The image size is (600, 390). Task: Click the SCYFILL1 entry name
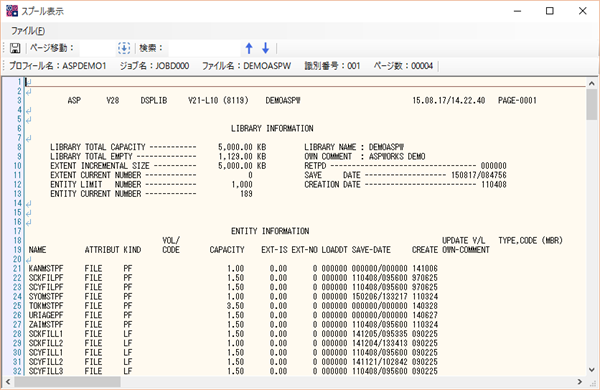tap(46, 352)
